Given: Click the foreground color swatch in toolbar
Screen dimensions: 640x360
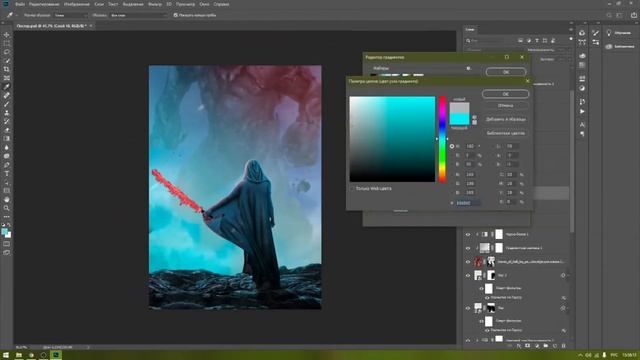Looking at the screenshot, I should [x=4, y=232].
